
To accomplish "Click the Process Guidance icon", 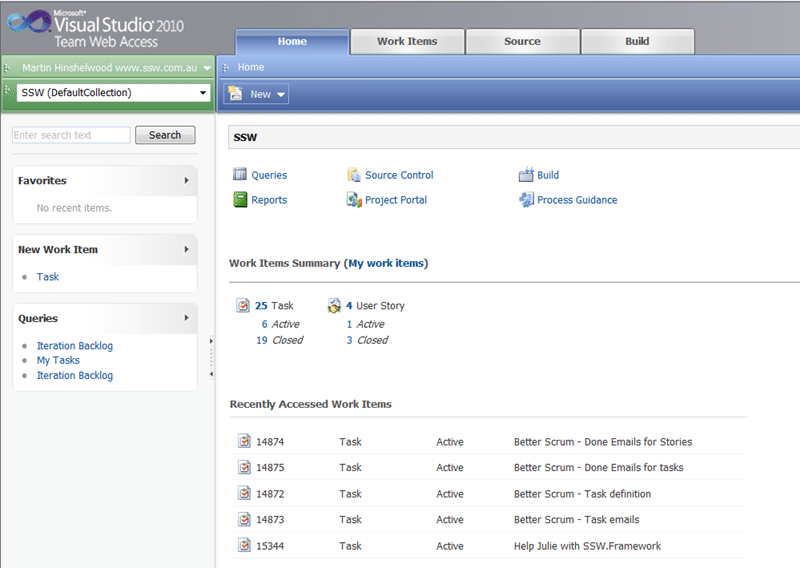I will (x=526, y=200).
